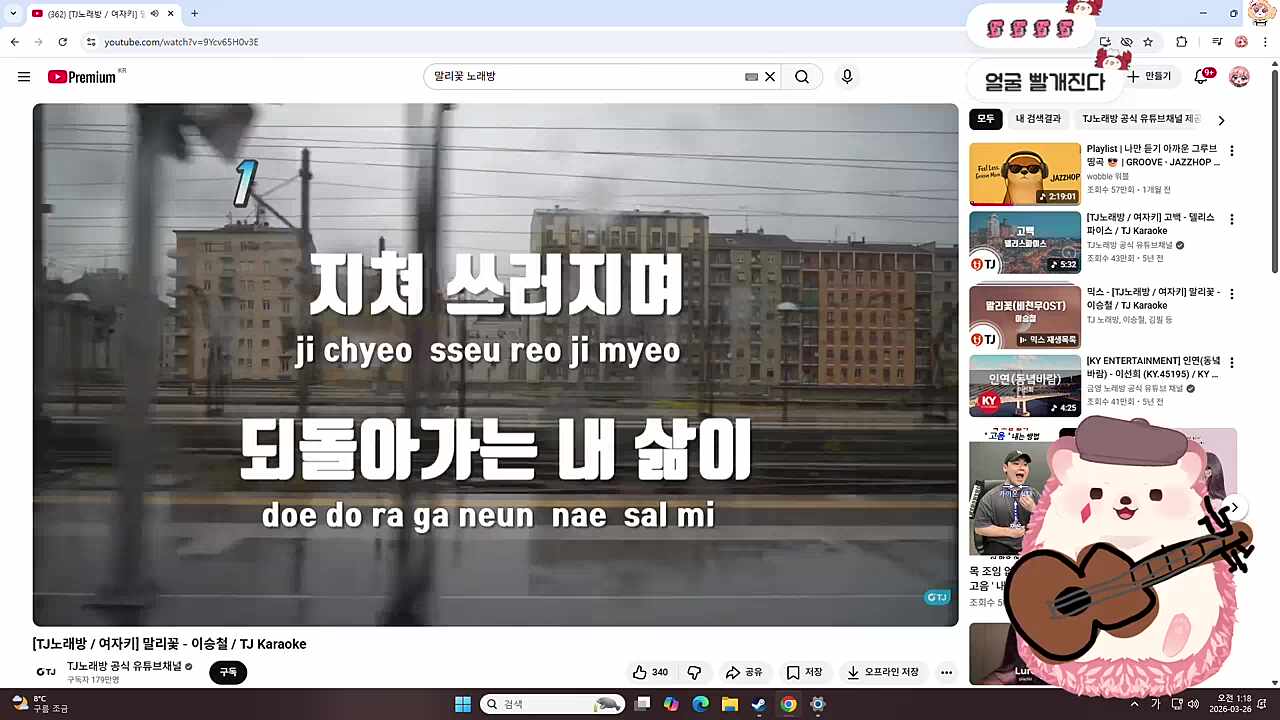Viewport: 1280px width, 720px height.
Task: Click the karaoke video player
Action: [x=496, y=365]
